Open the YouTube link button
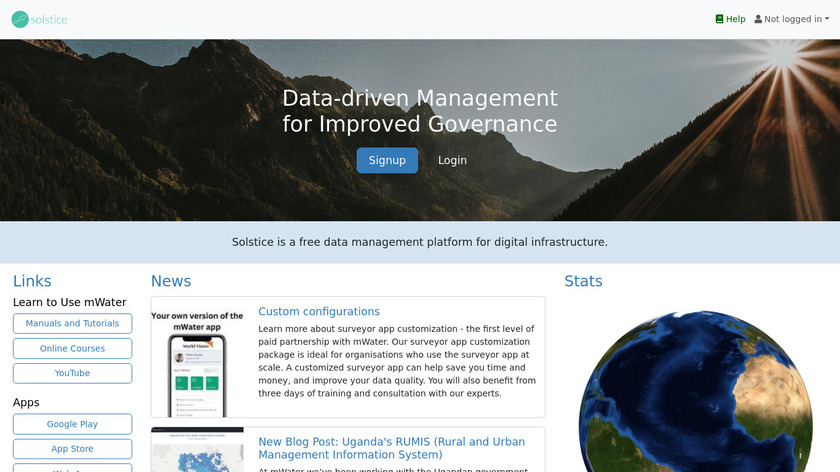 tap(72, 373)
